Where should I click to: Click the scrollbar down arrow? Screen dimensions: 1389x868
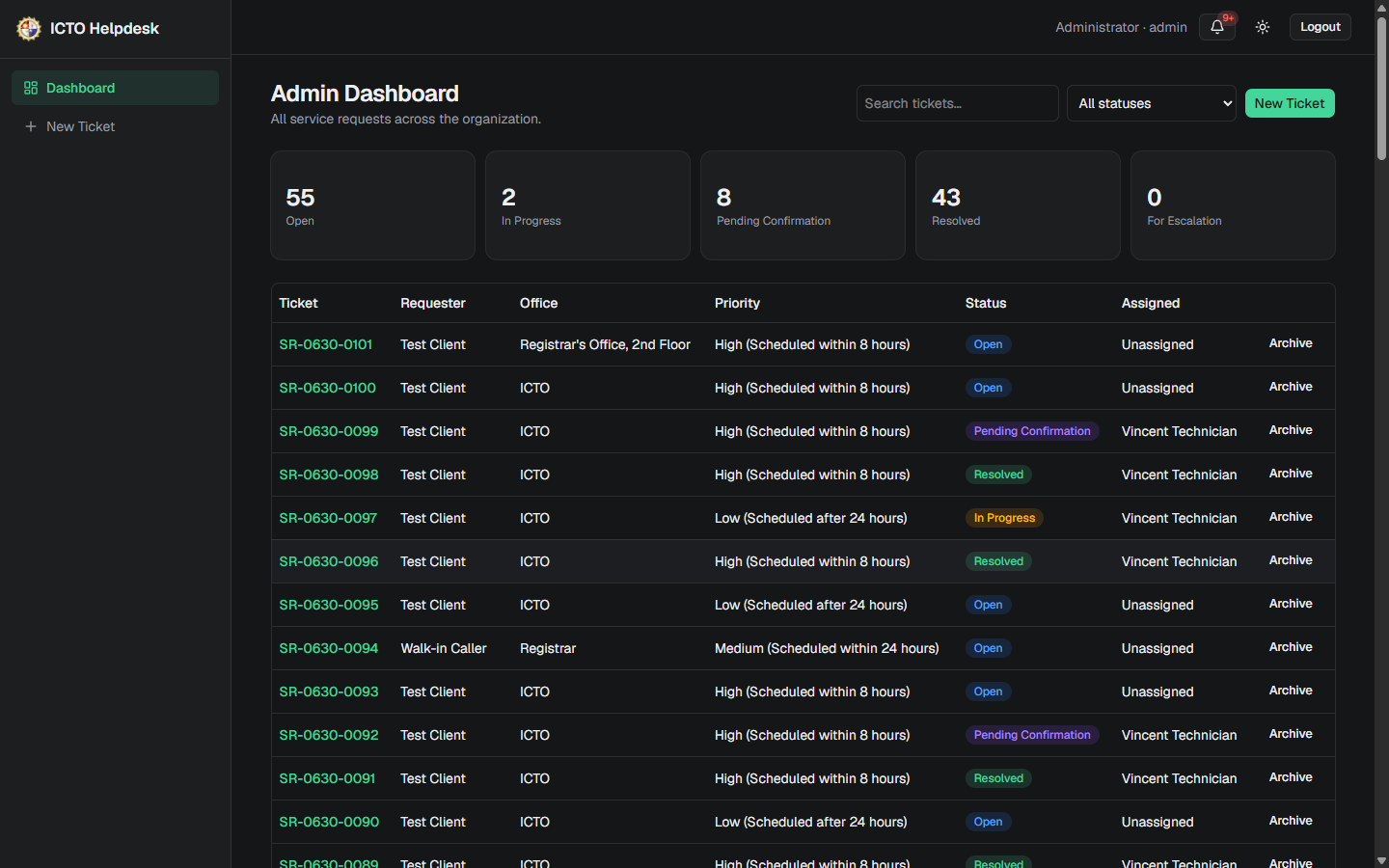[x=1381, y=860]
